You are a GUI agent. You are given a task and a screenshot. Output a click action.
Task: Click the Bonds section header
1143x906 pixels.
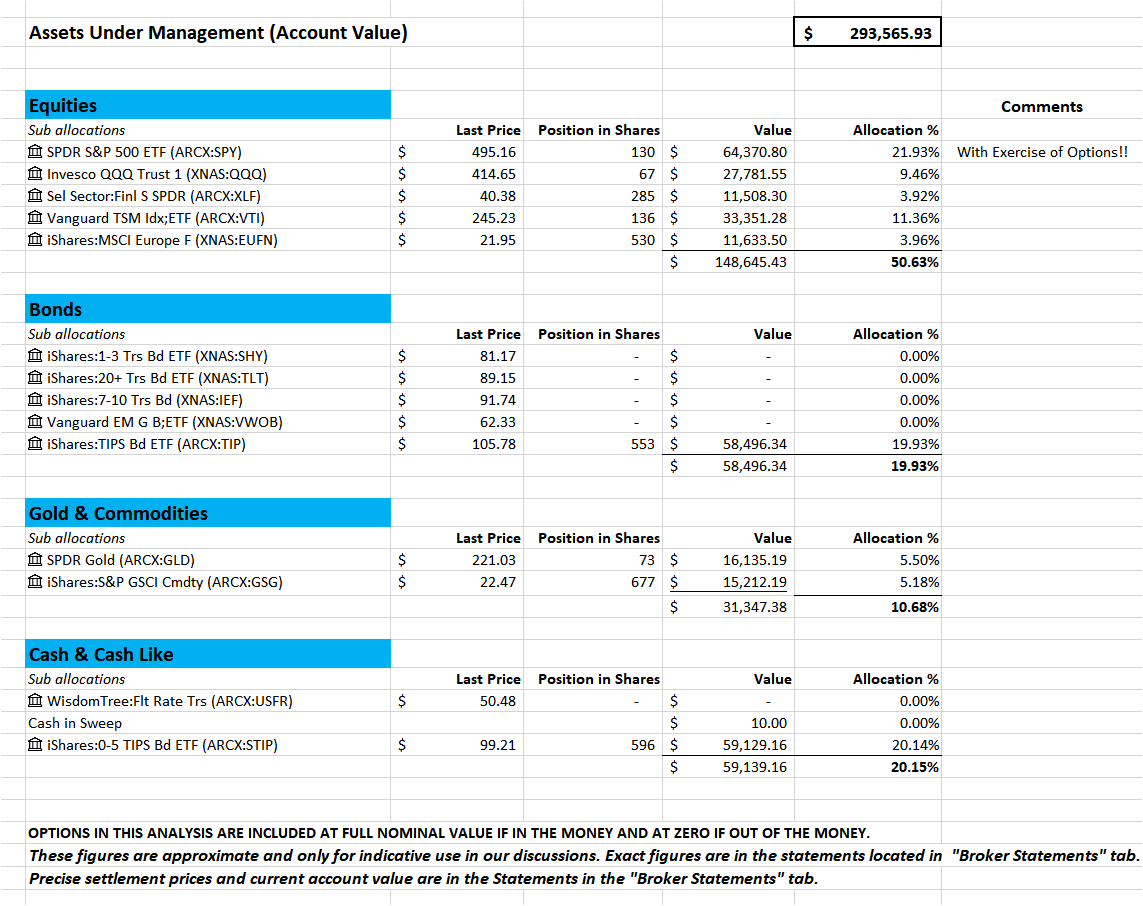[208, 309]
